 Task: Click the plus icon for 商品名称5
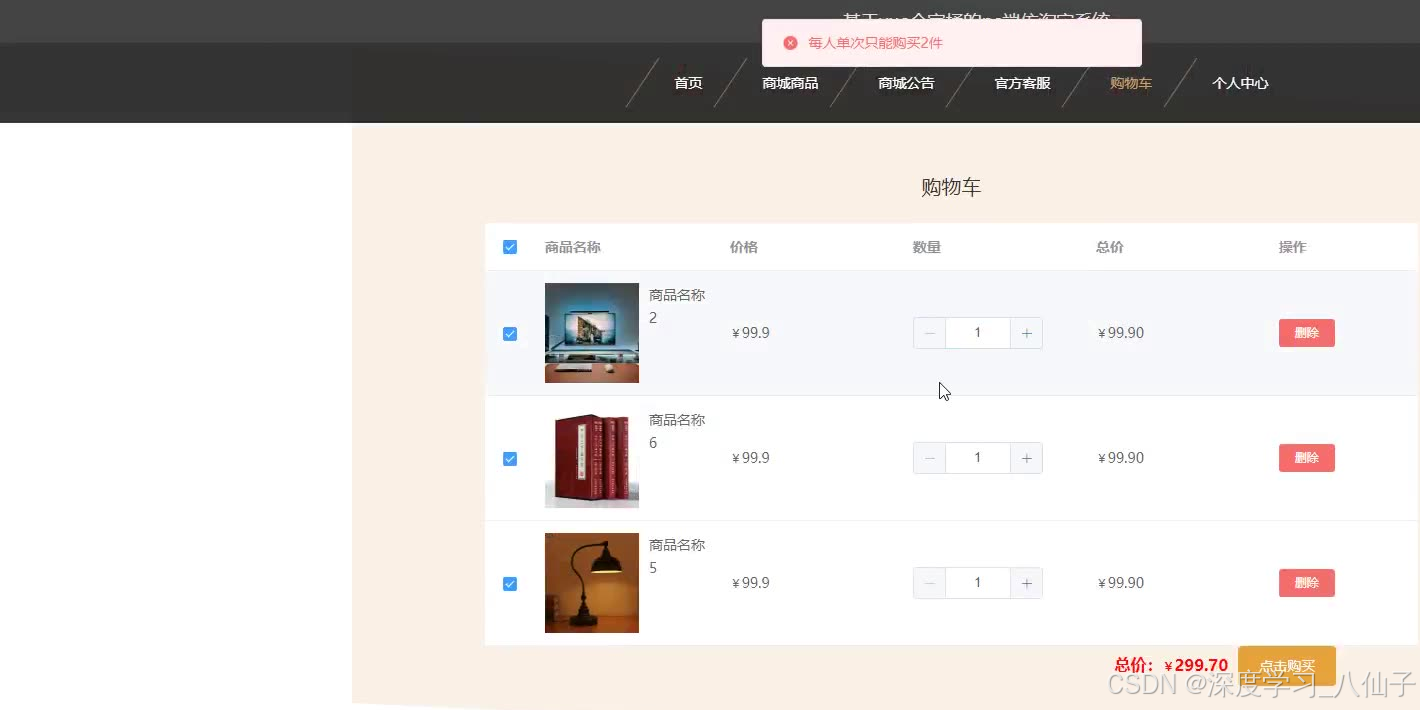pyautogui.click(x=1026, y=583)
